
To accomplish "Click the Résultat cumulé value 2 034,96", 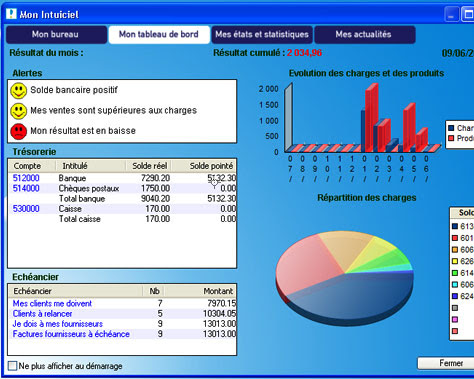I will (304, 53).
